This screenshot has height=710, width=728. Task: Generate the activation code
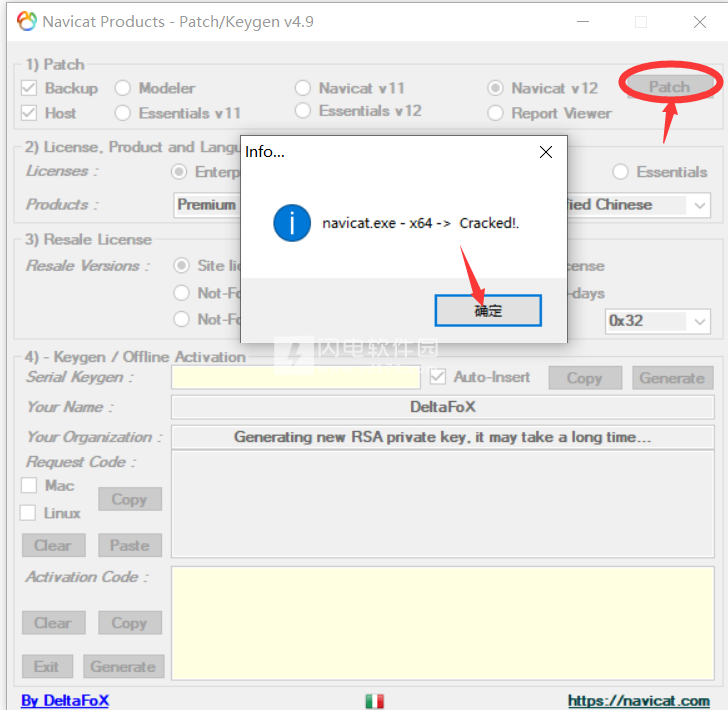[124, 666]
